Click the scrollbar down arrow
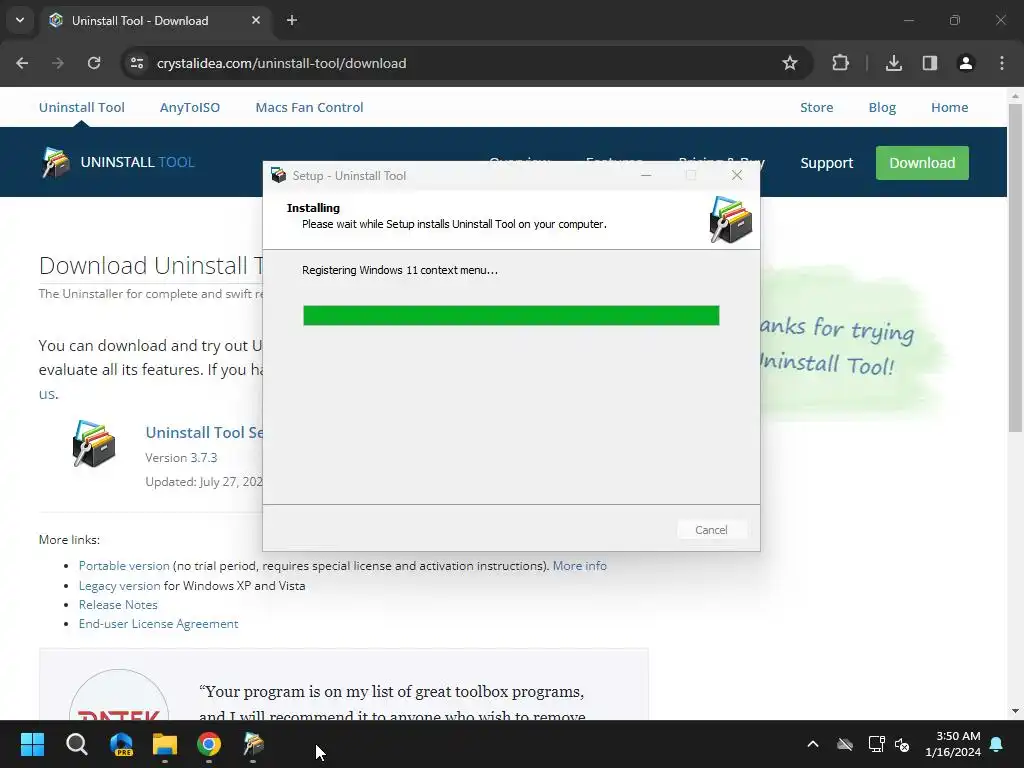The height and width of the screenshot is (768, 1024). pos(1015,711)
